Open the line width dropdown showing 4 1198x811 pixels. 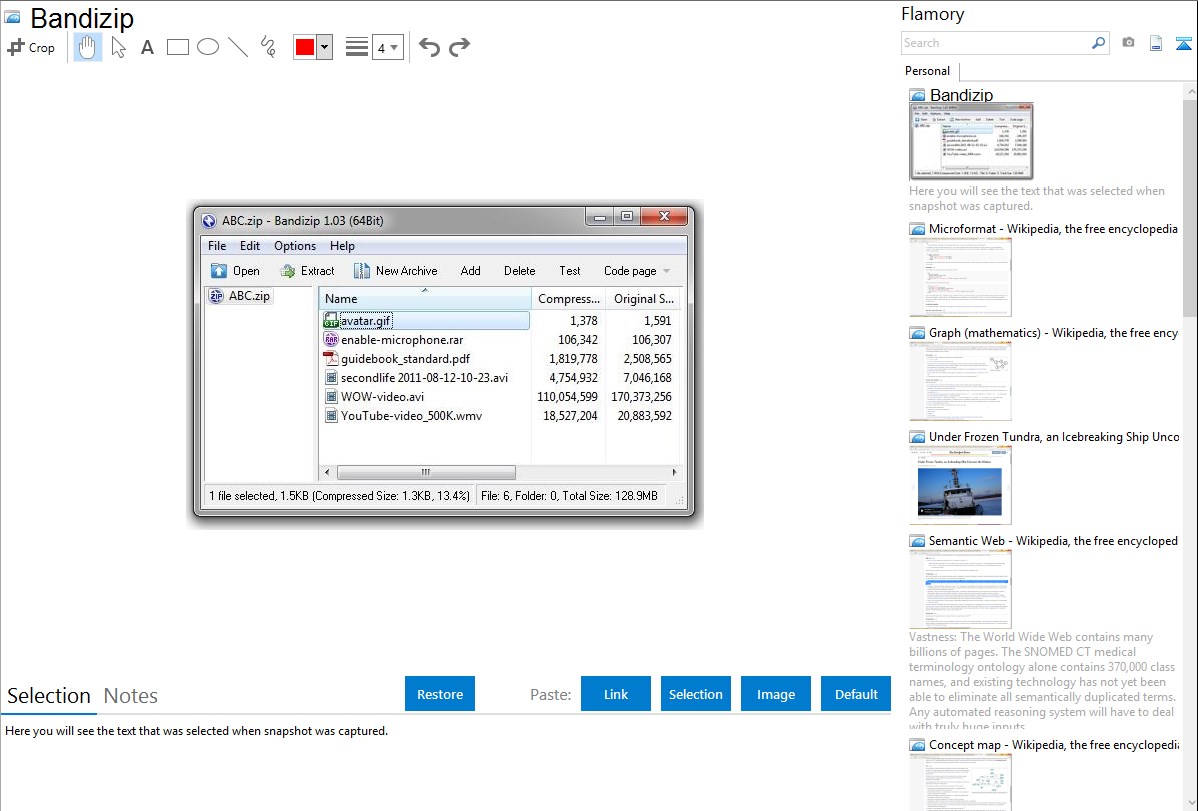[x=388, y=47]
